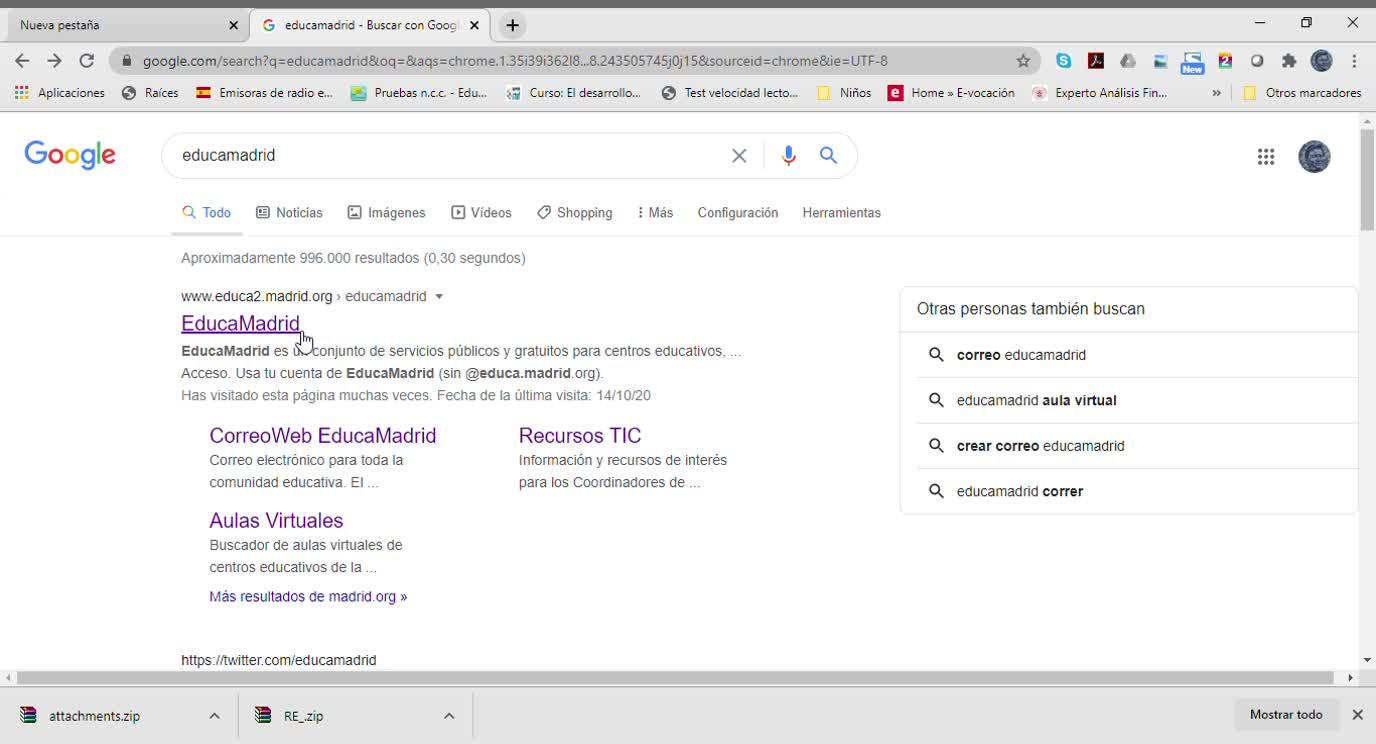
Task: Click the vertical page scrollbar
Action: (x=1367, y=180)
